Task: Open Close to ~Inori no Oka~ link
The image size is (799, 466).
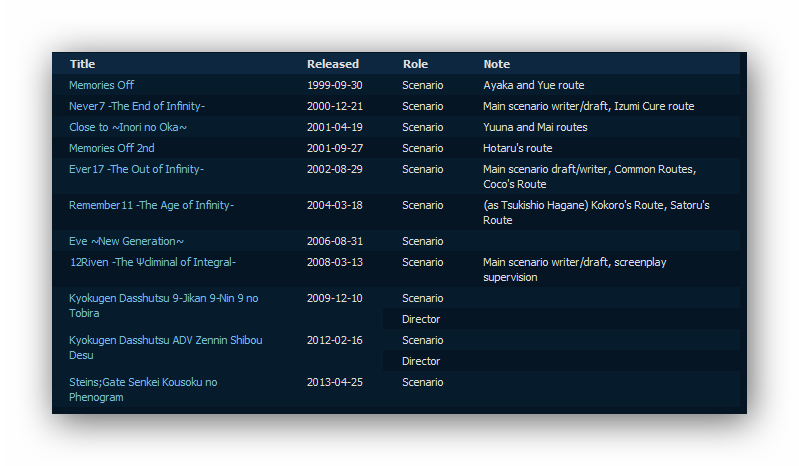Action: click(x=128, y=127)
